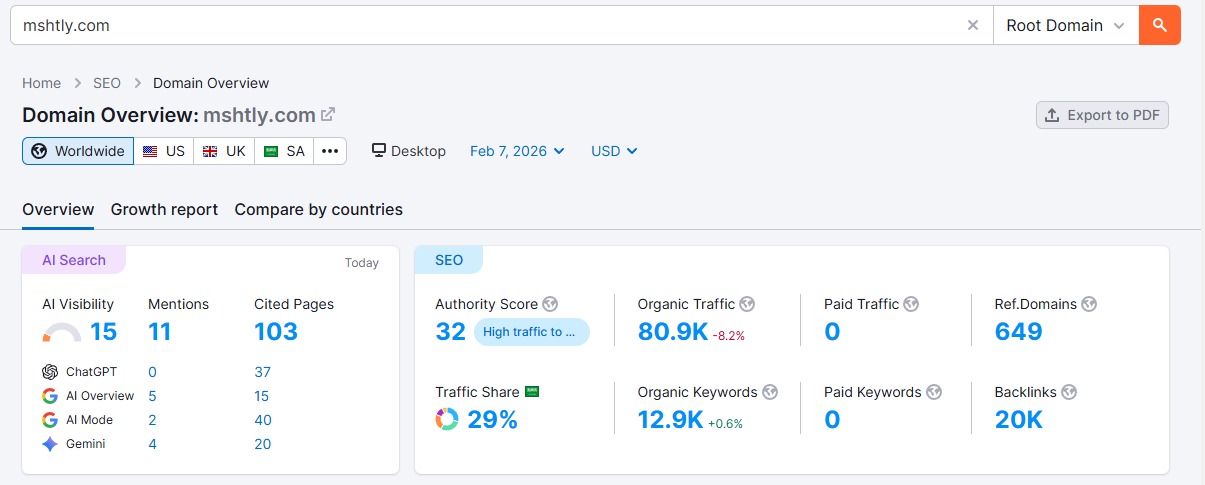Open the Paid Traffic value 0

pos(832,332)
